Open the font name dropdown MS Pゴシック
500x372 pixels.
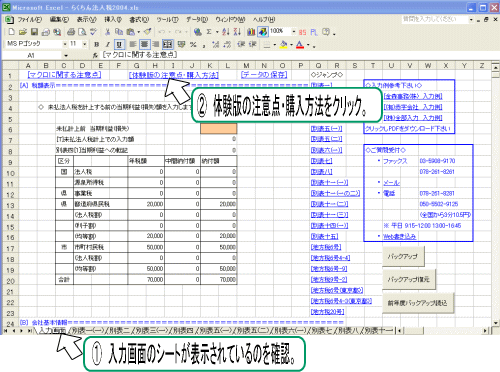click(65, 44)
